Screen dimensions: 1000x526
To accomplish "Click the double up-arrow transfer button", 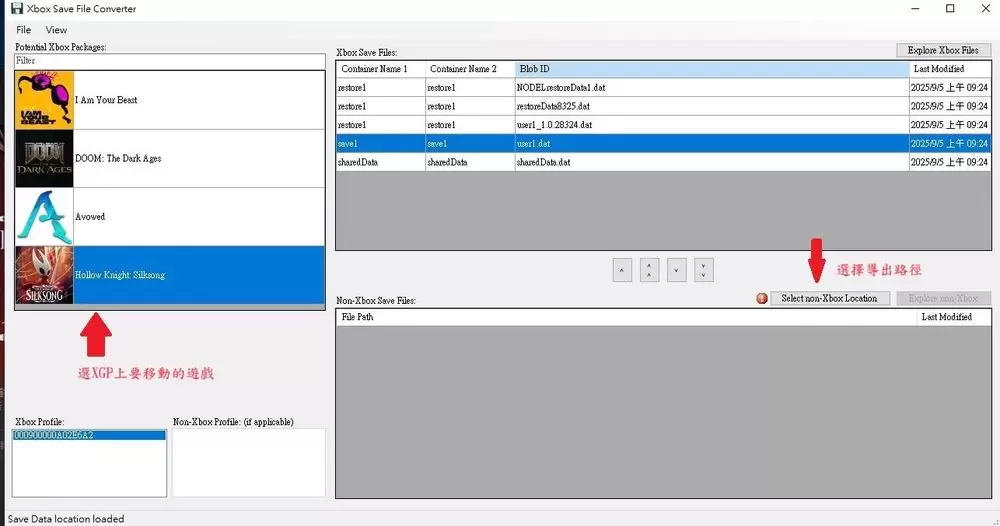I will [x=649, y=270].
